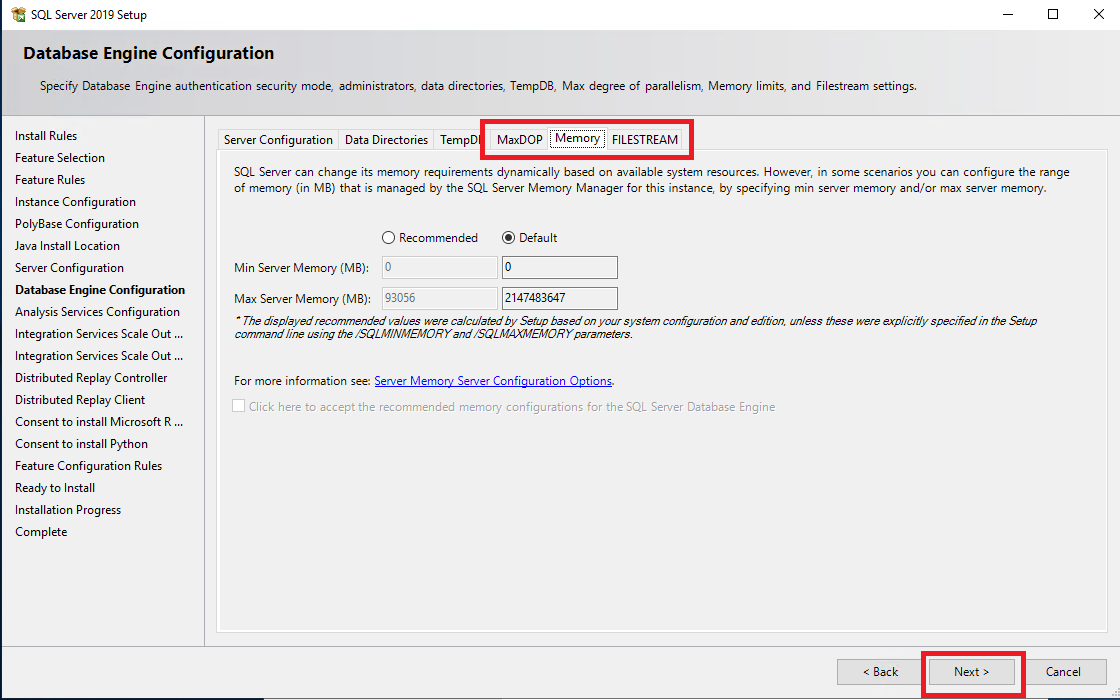
Task: Click the Database Engine Configuration page heading
Action: coord(149,54)
